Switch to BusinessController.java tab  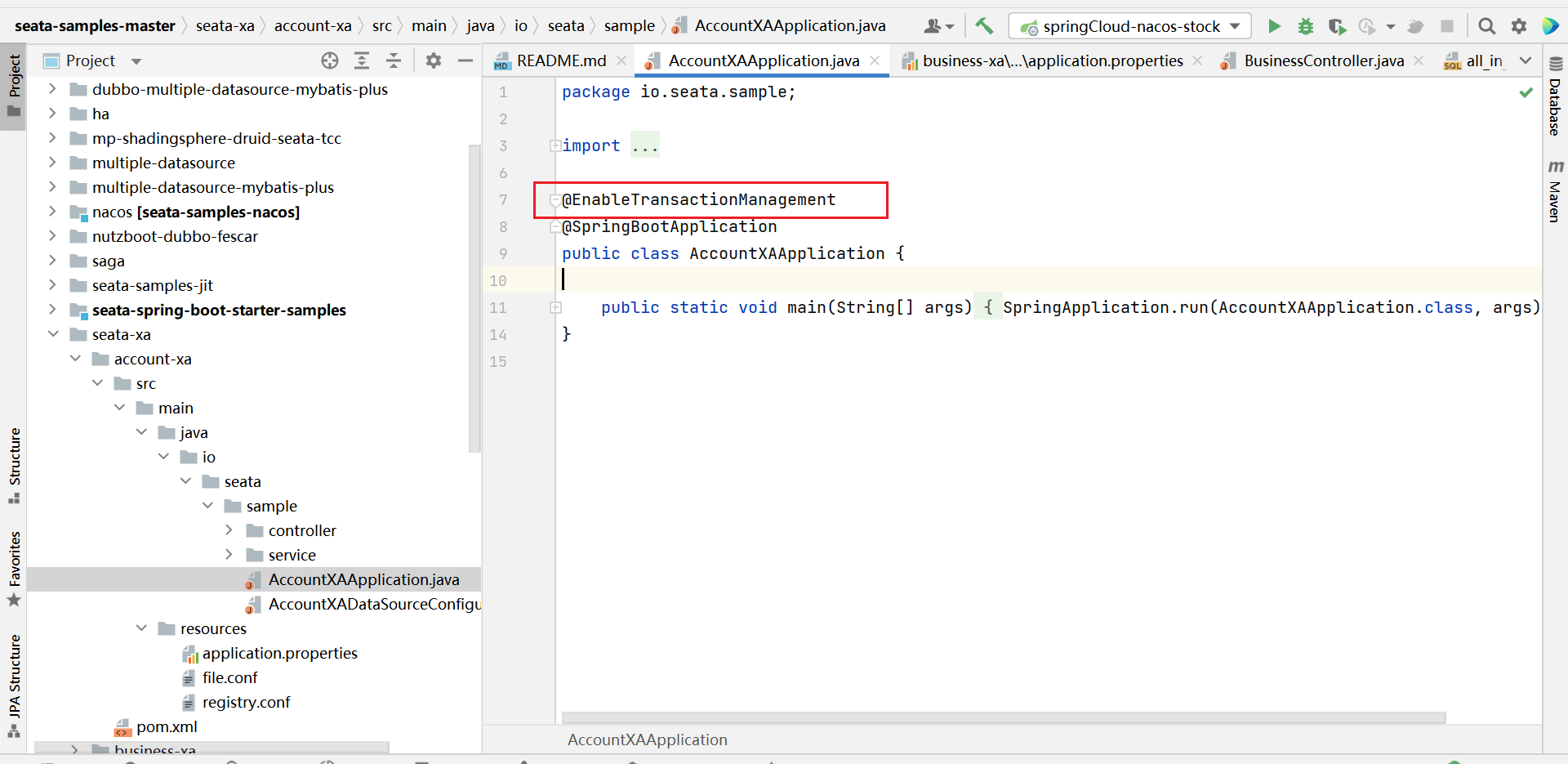tap(1324, 60)
